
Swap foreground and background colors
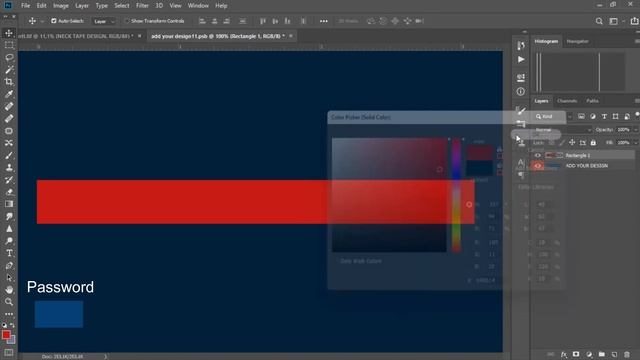click(12, 325)
